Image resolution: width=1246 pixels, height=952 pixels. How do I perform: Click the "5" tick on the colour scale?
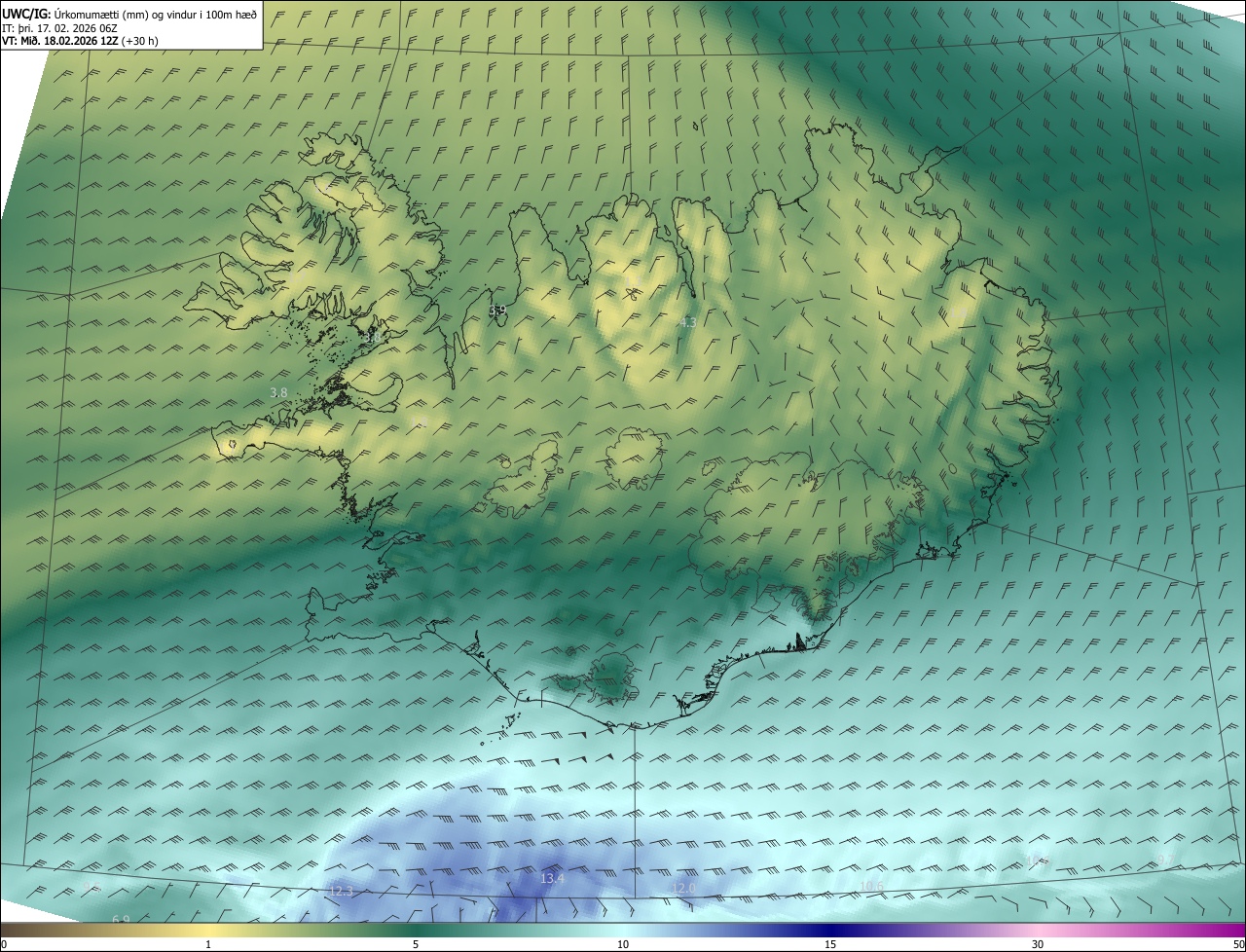[416, 944]
